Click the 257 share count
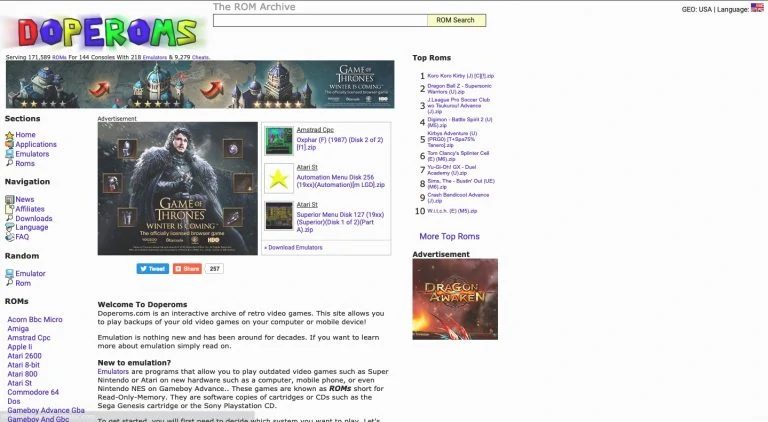 215,269
